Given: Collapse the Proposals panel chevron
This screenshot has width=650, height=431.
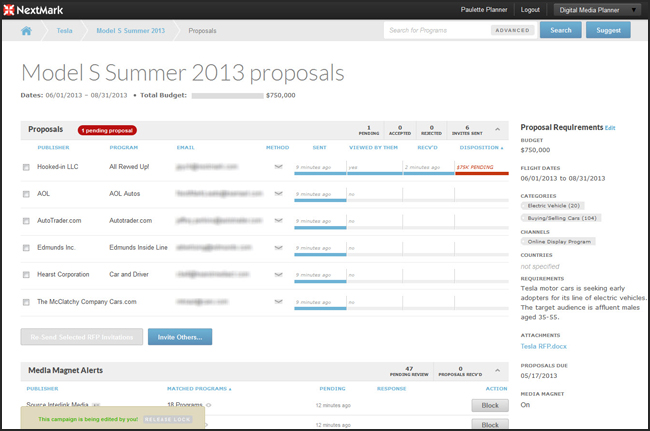Looking at the screenshot, I should 497,130.
